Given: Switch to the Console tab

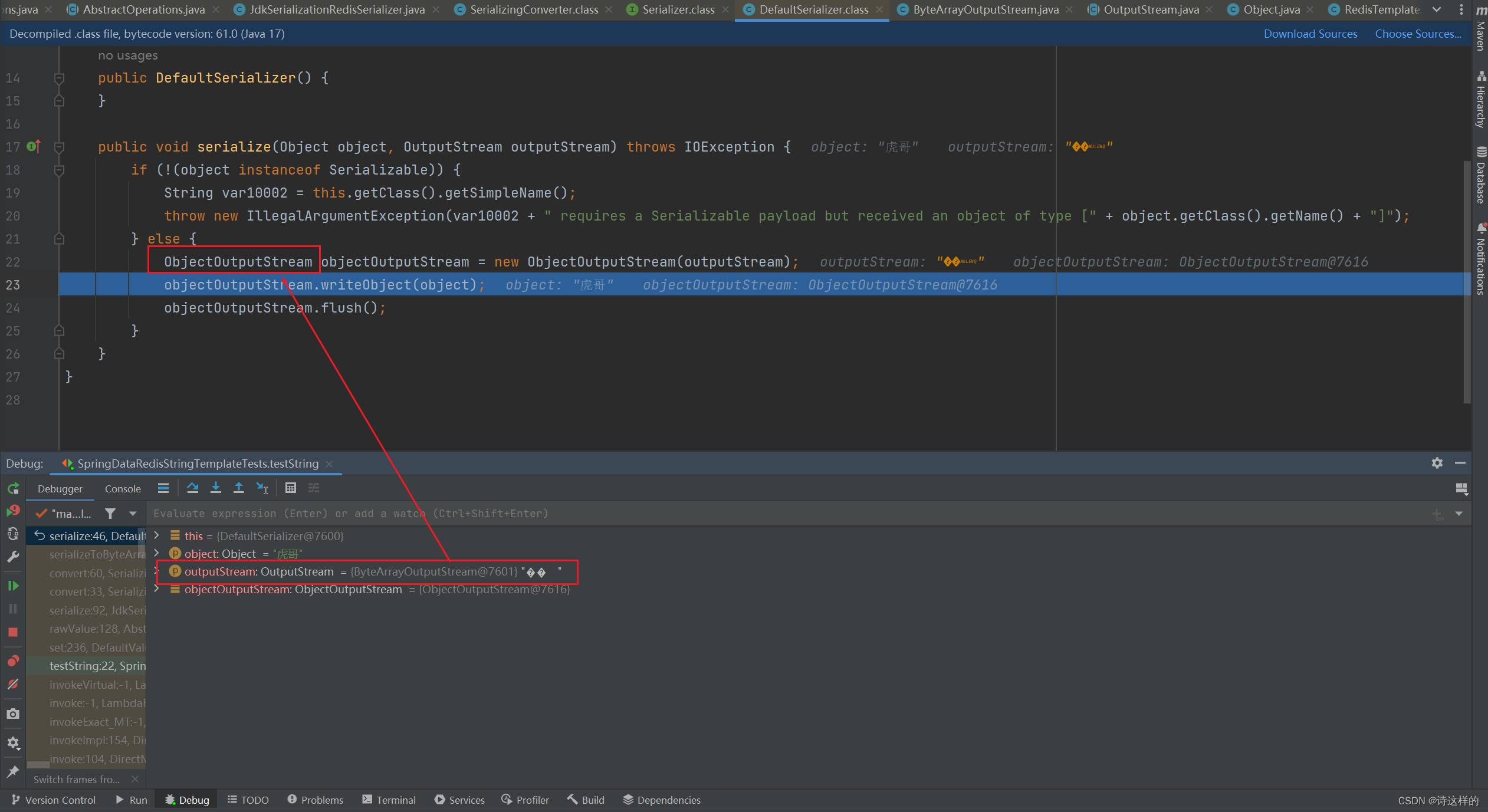Looking at the screenshot, I should 123,489.
